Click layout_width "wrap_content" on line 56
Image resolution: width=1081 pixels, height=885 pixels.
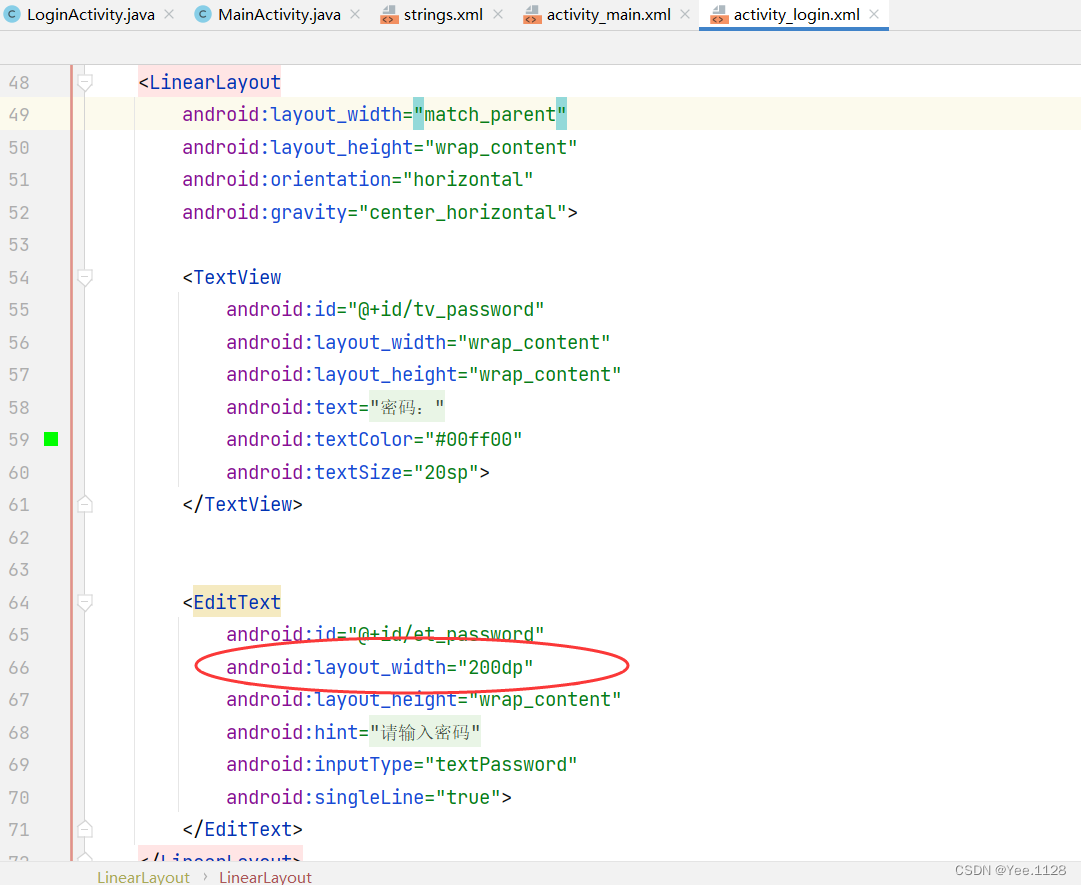point(534,343)
